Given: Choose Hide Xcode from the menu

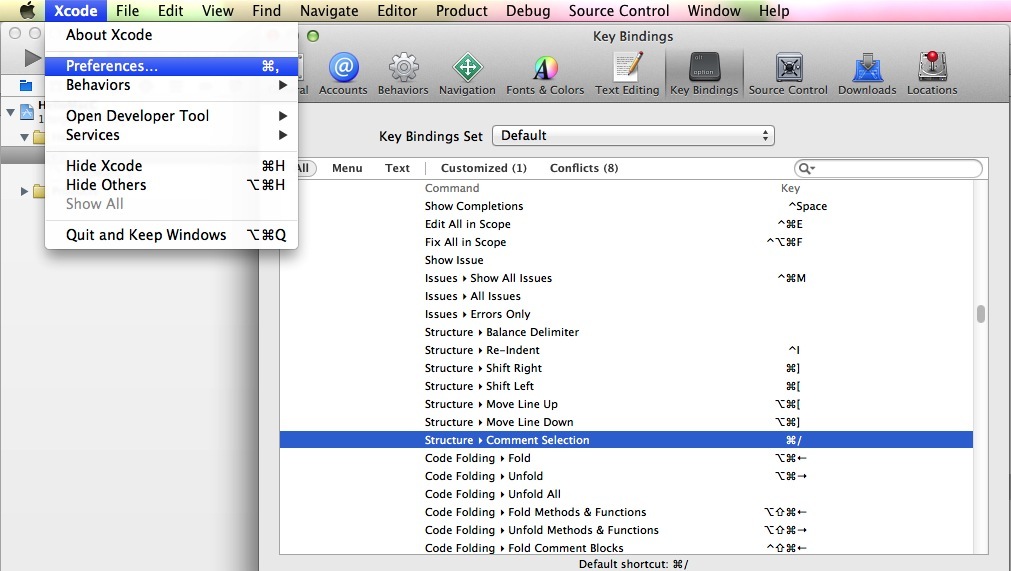Looking at the screenshot, I should (x=172, y=166).
